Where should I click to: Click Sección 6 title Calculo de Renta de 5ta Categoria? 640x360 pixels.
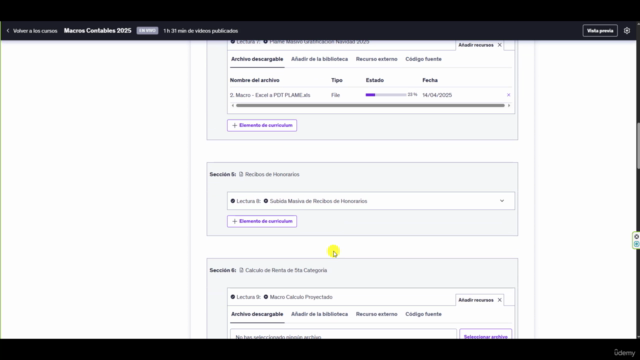click(286, 270)
